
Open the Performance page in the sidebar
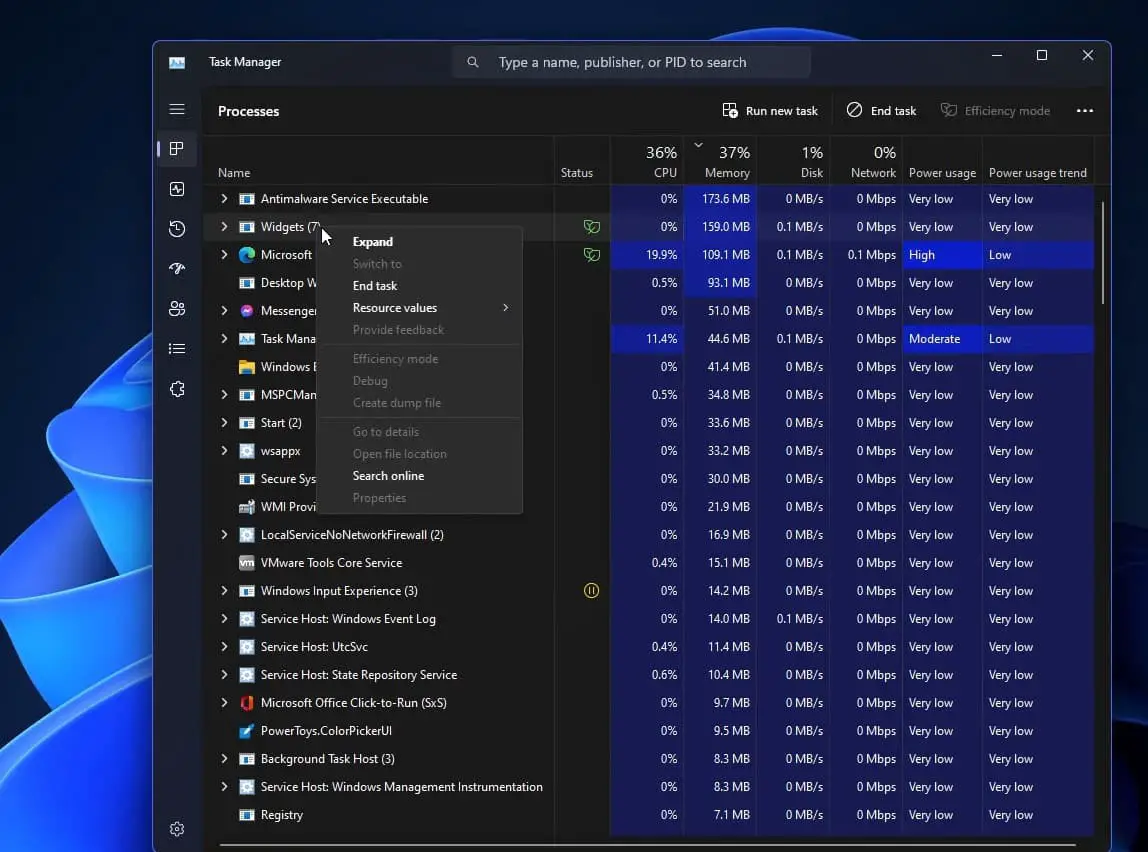pos(177,189)
